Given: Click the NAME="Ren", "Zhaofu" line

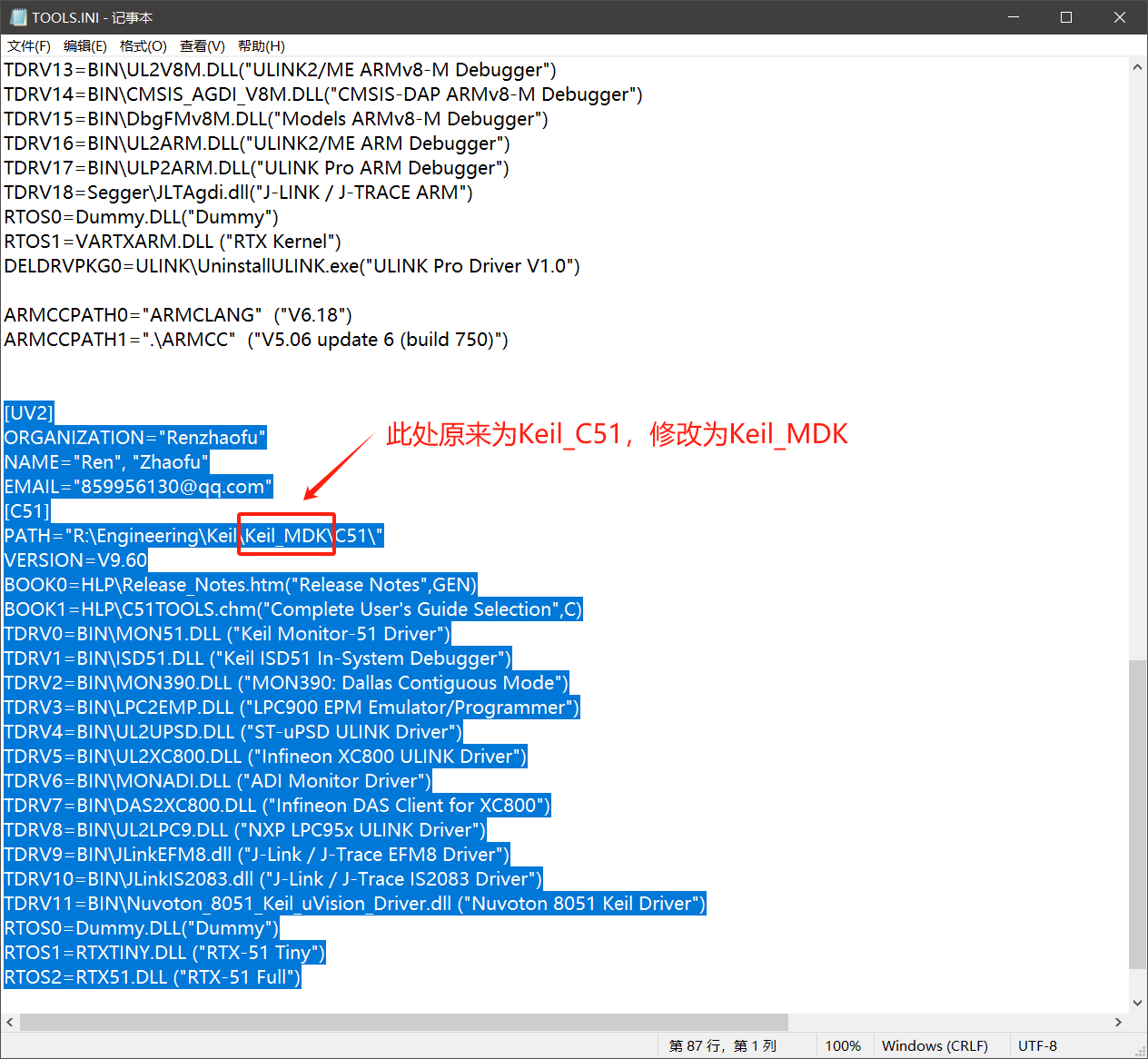Looking at the screenshot, I should [106, 462].
